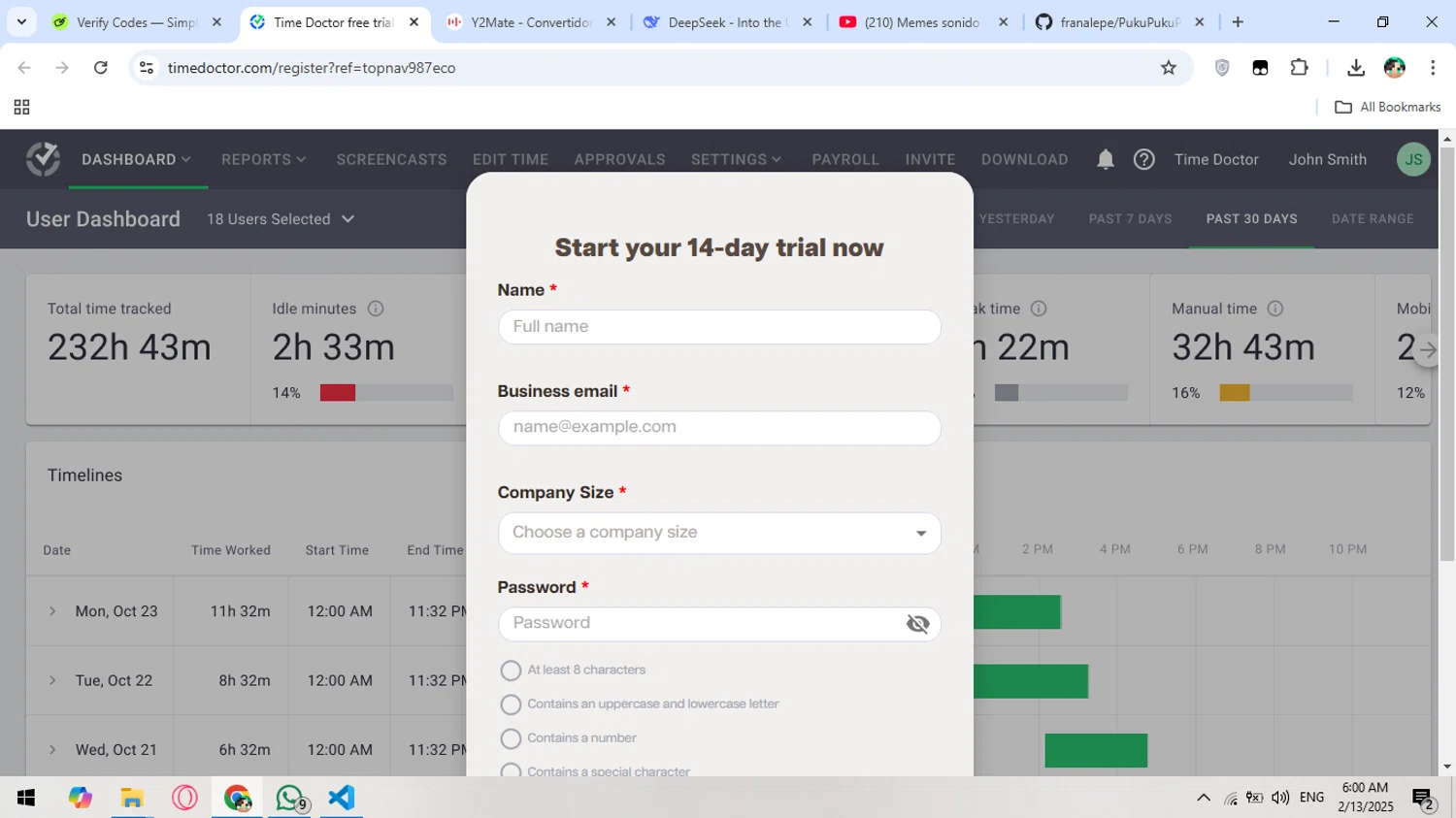Click info icon beside break time
1456x818 pixels.
tap(1039, 309)
